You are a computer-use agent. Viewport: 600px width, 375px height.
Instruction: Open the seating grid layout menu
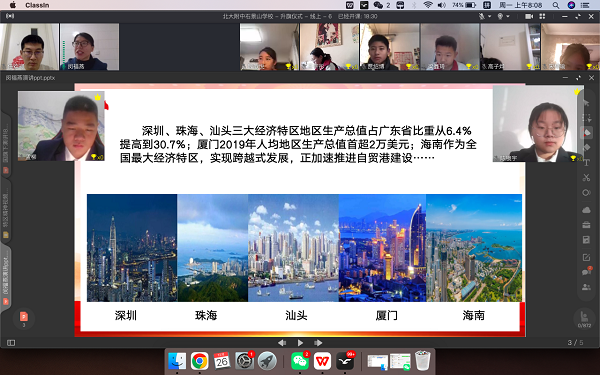coord(542,16)
